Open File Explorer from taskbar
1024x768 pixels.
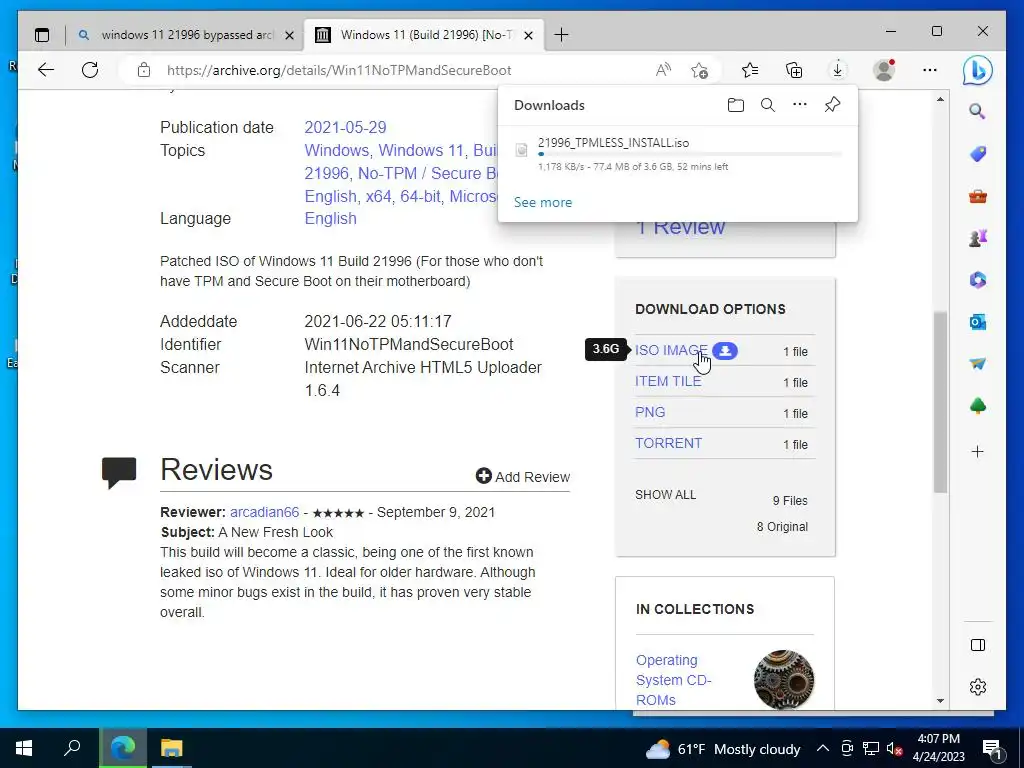coord(172,748)
